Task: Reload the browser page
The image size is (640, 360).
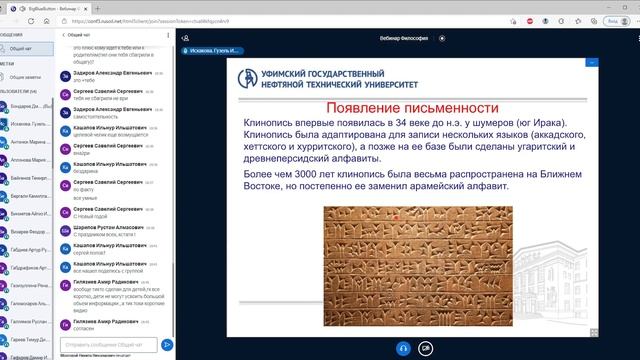Action: [x=31, y=21]
